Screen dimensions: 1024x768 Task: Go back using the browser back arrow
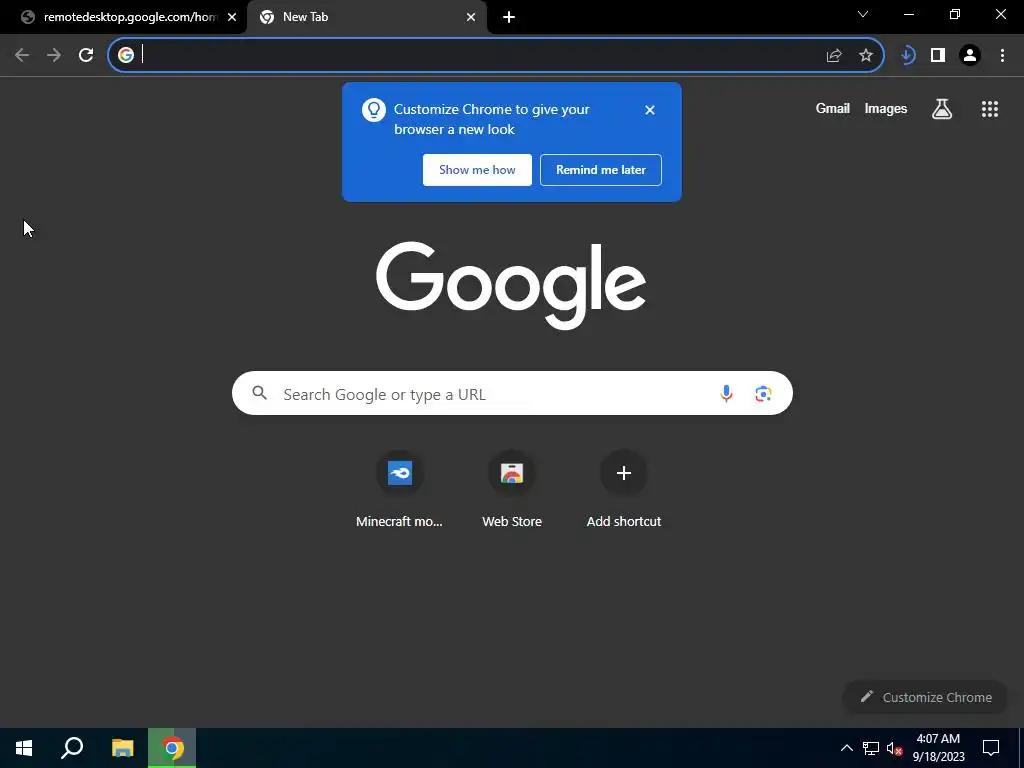pos(22,55)
